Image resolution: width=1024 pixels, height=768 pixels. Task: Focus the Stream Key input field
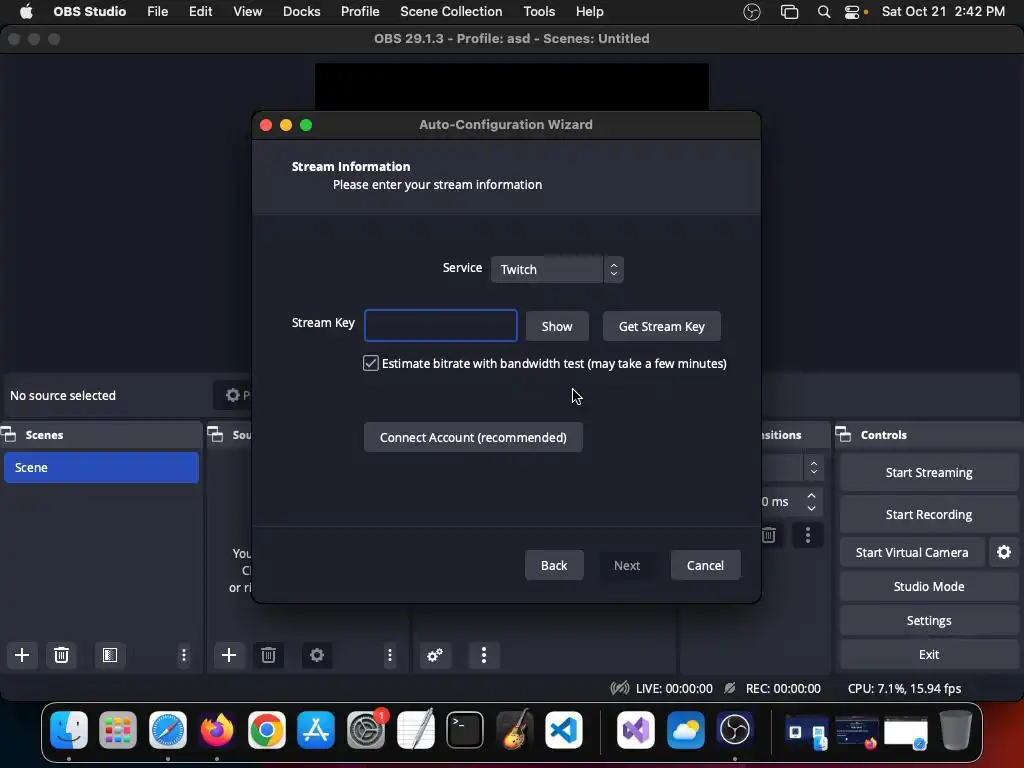tap(441, 325)
